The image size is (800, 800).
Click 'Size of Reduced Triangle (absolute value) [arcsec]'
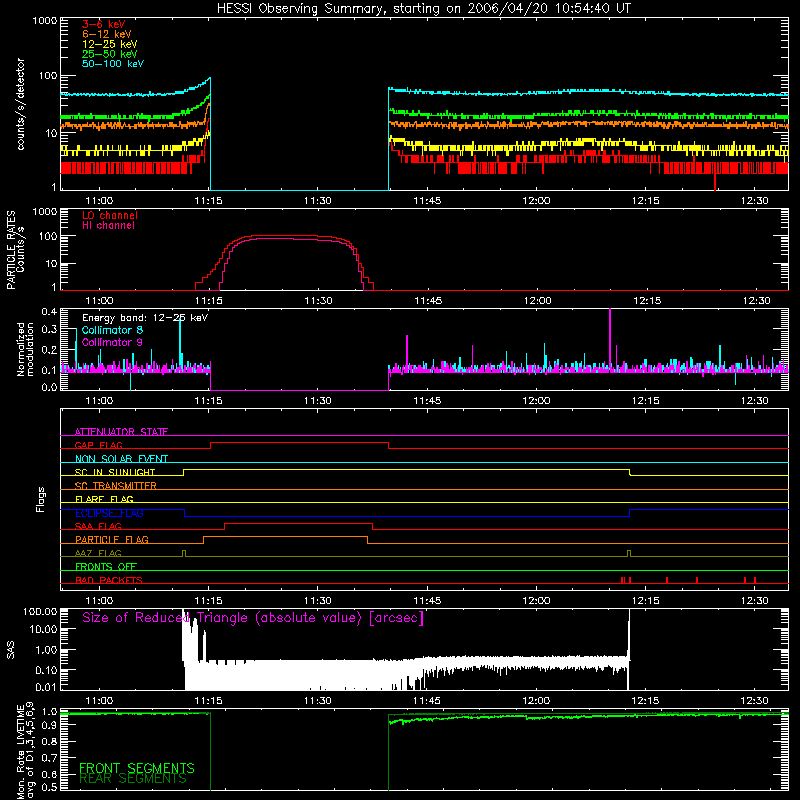coord(253,618)
